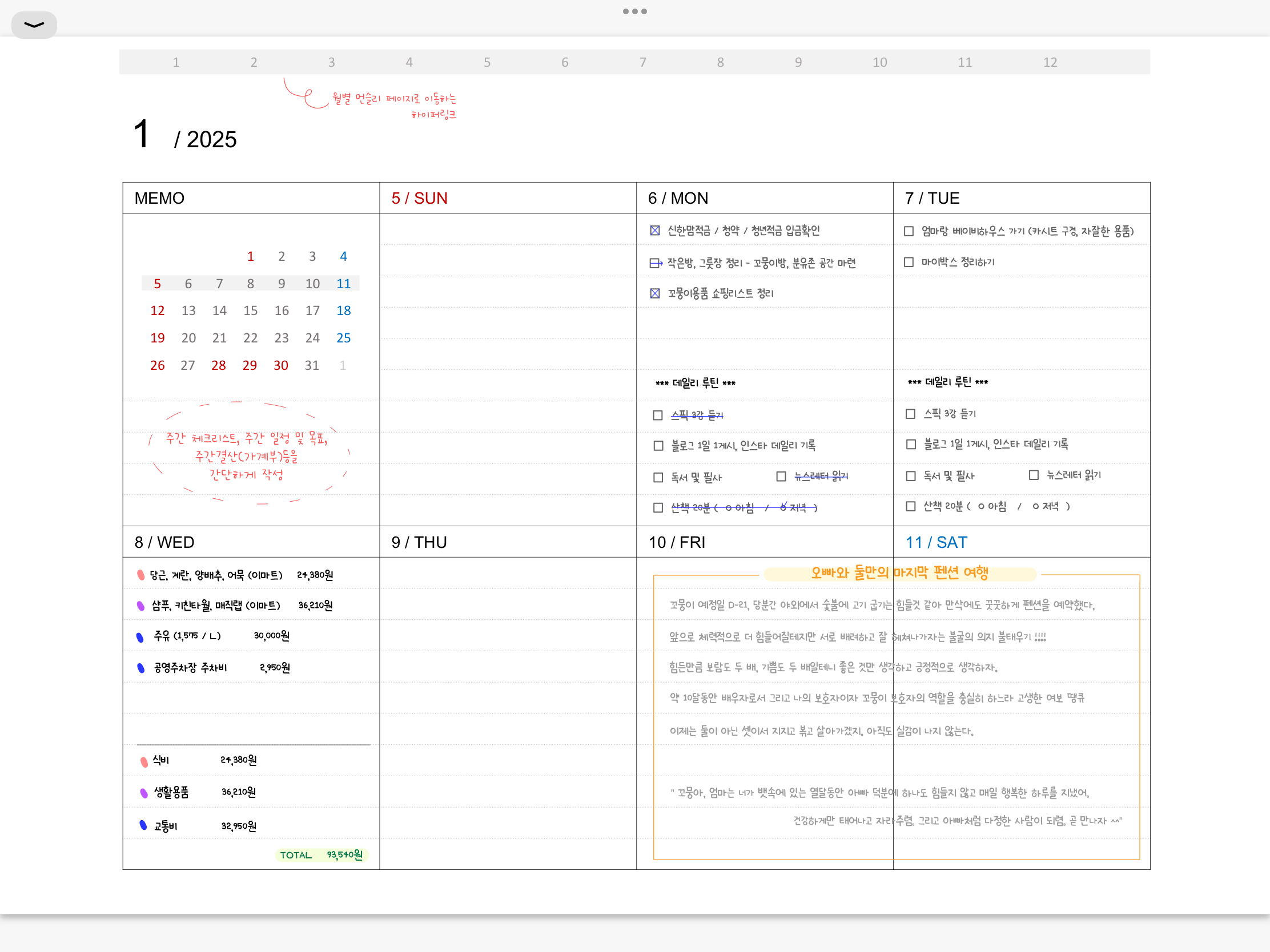The image size is (1270, 952).
Task: Click the arrow-marked 작은방 그릇장 정리 checkbox
Action: [655, 263]
